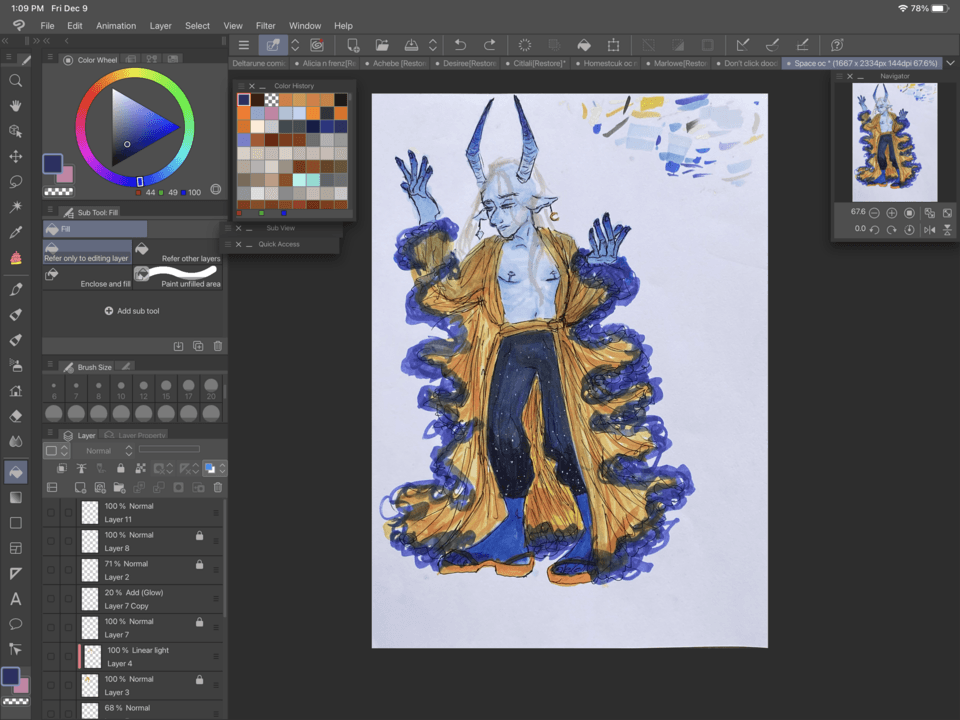Adjust the layer opacity slider

click(x=170, y=449)
